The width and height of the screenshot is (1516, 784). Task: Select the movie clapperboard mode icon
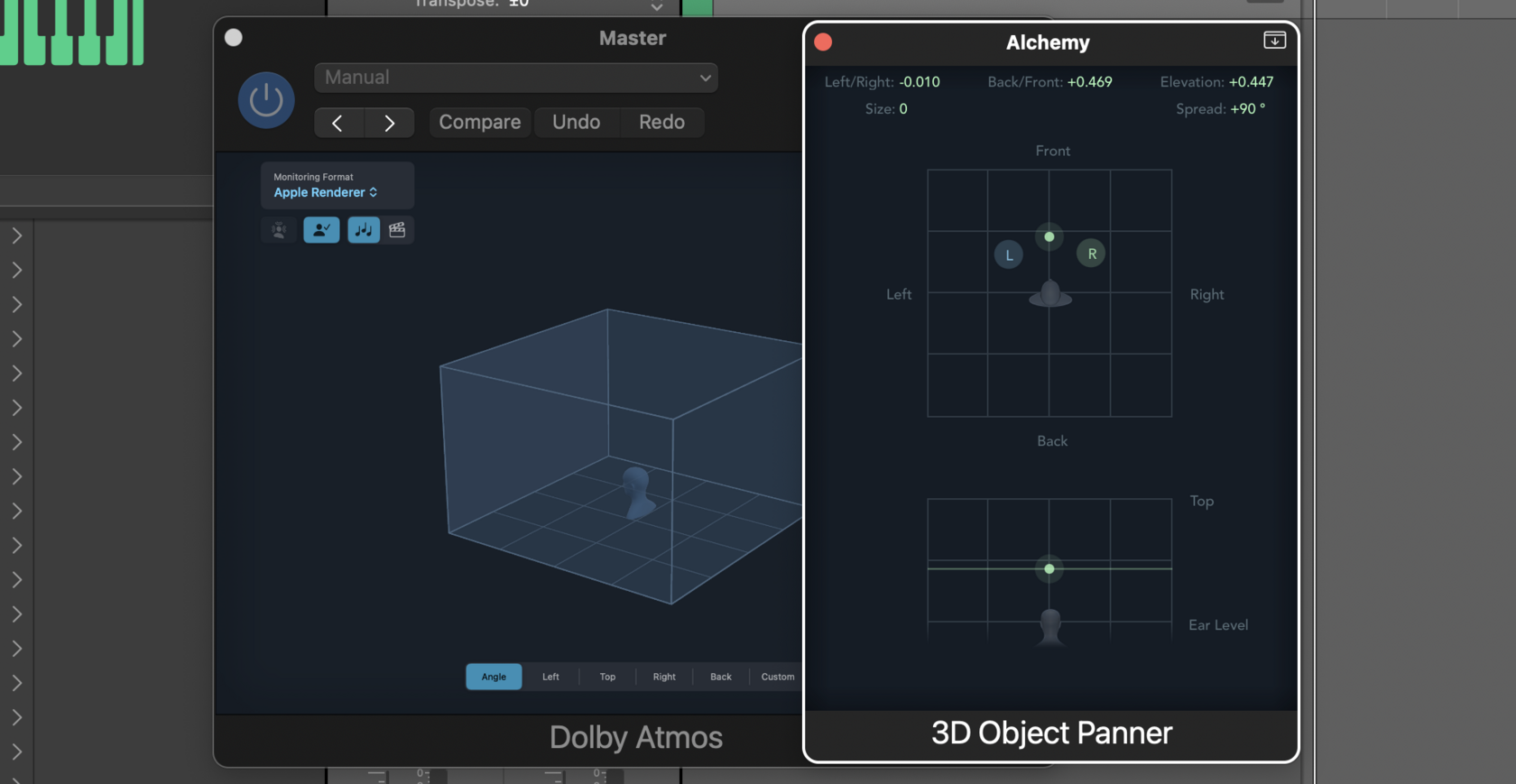coord(397,230)
